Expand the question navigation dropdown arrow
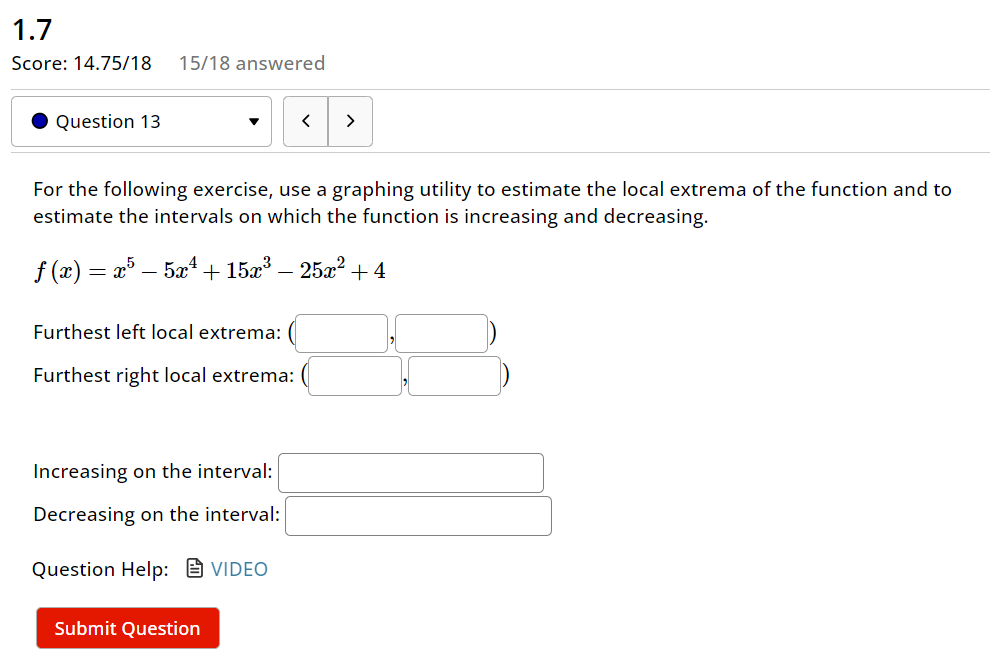Viewport: 990px width, 665px height. 254,121
